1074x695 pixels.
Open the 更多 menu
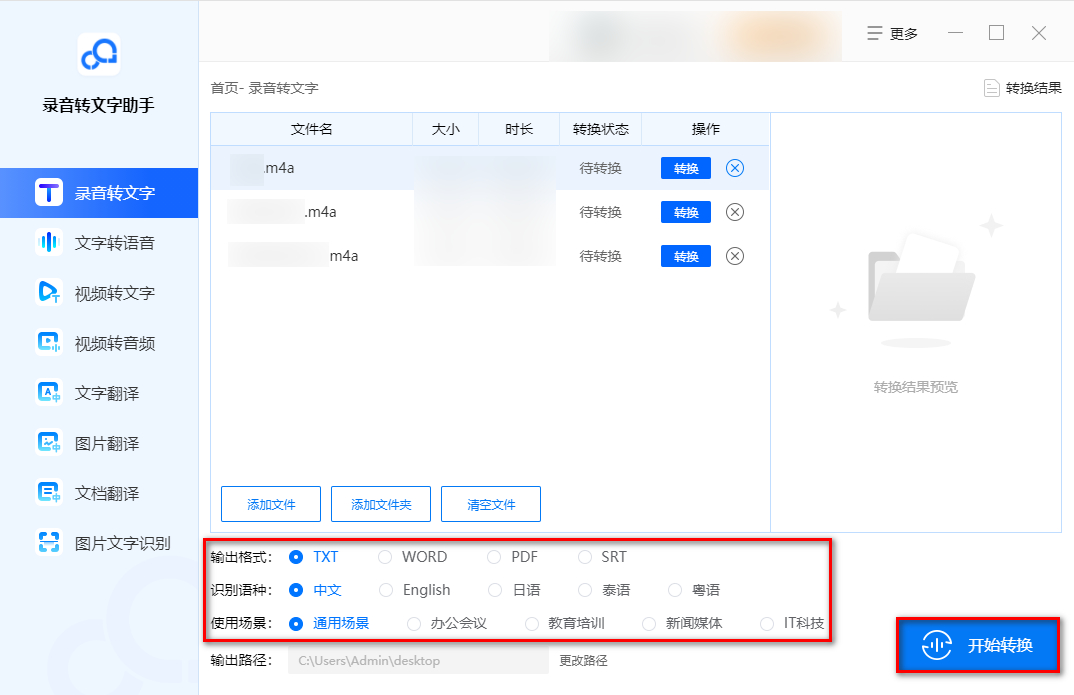coord(892,33)
